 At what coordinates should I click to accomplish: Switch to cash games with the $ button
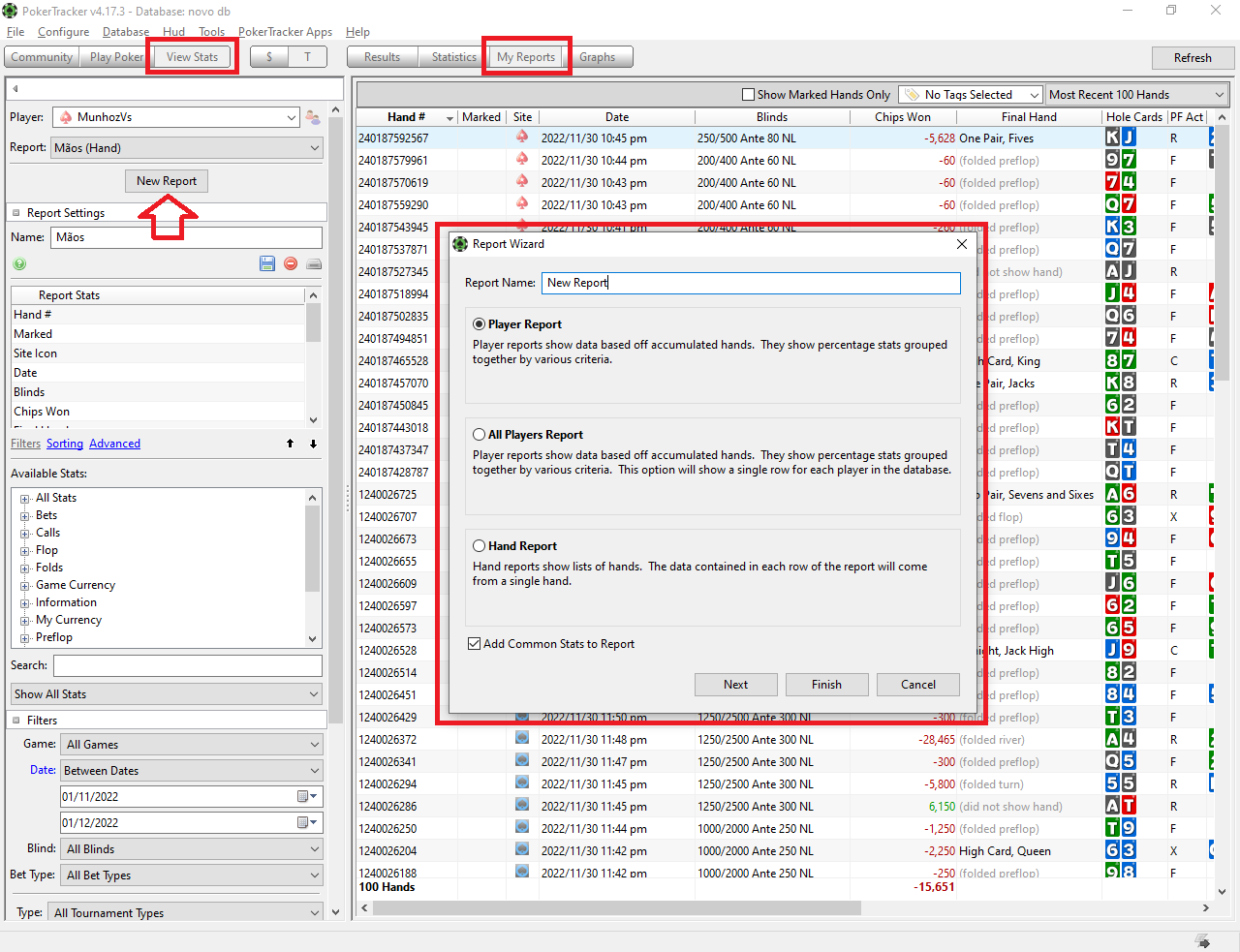(x=269, y=57)
